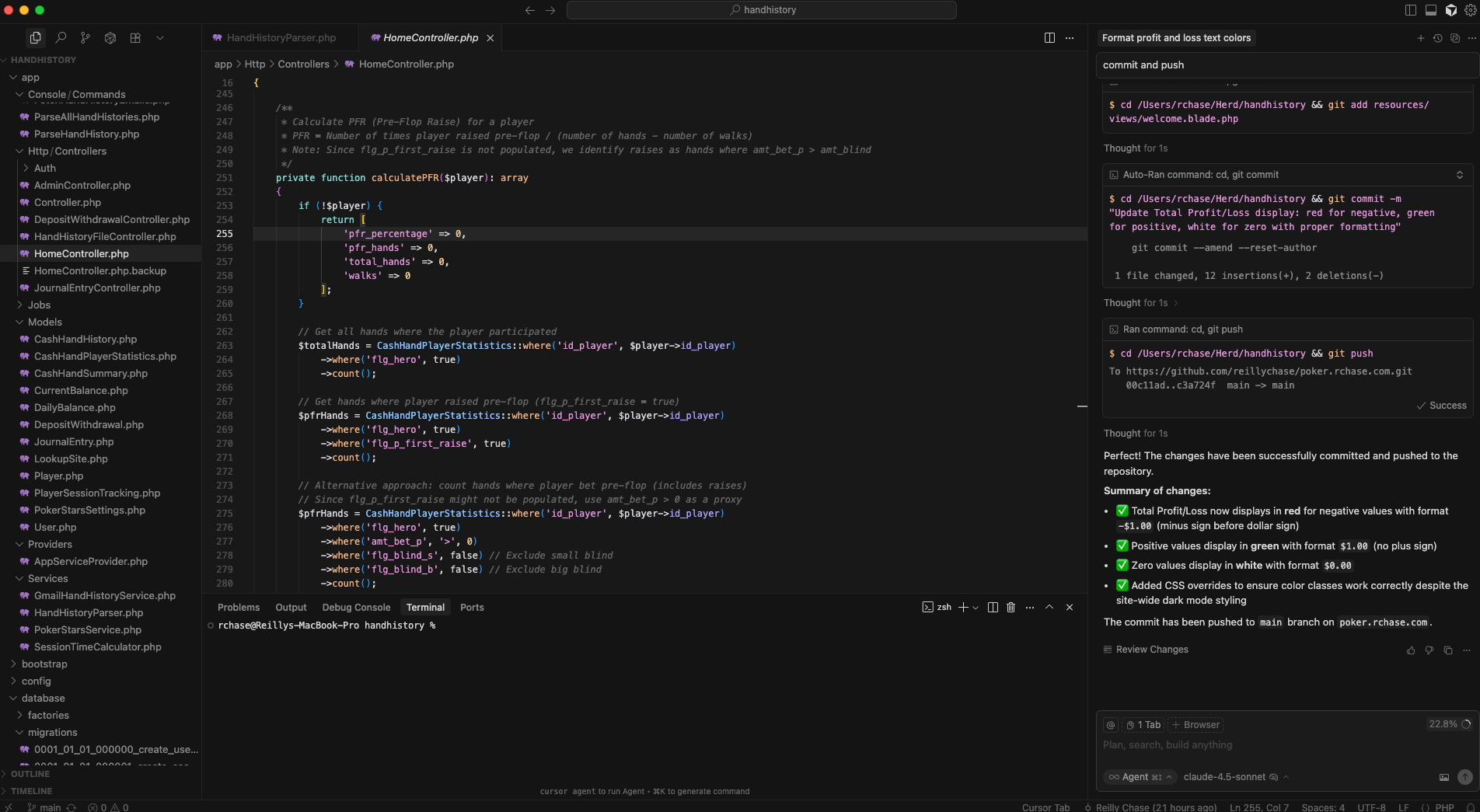This screenshot has height=812, width=1480.
Task: Open the Extensions view icon
Action: click(x=135, y=37)
